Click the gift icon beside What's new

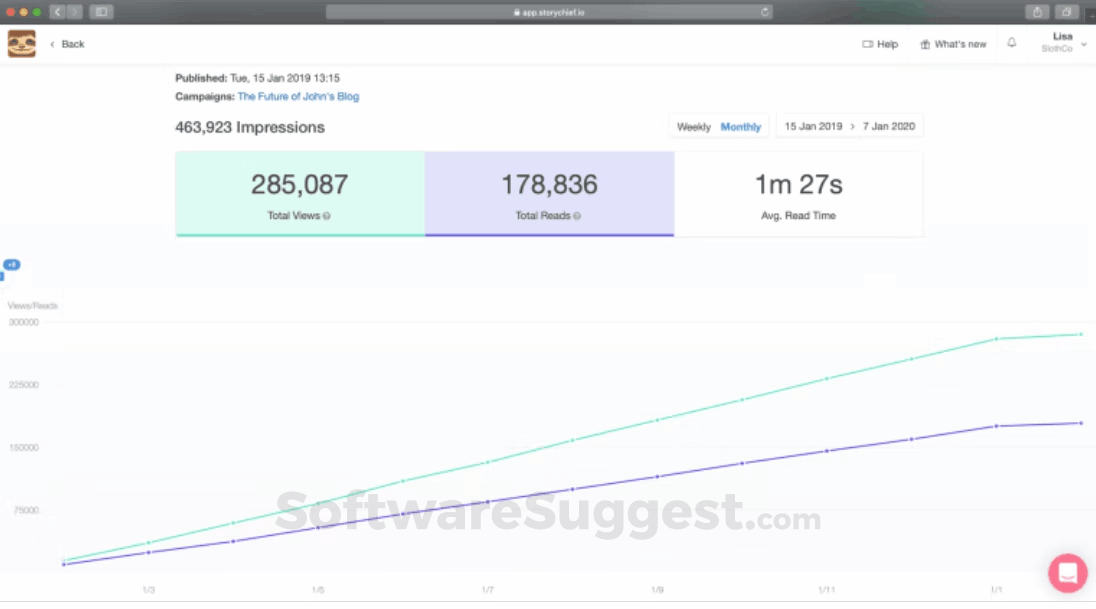pos(925,44)
